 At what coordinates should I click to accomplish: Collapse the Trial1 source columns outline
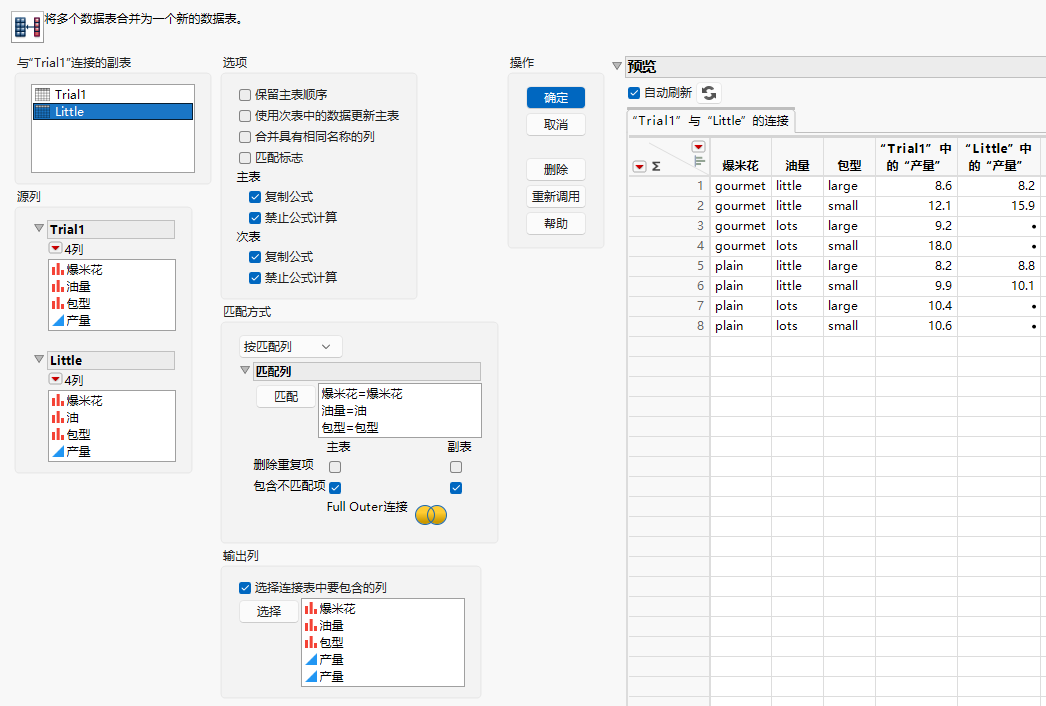(x=39, y=228)
